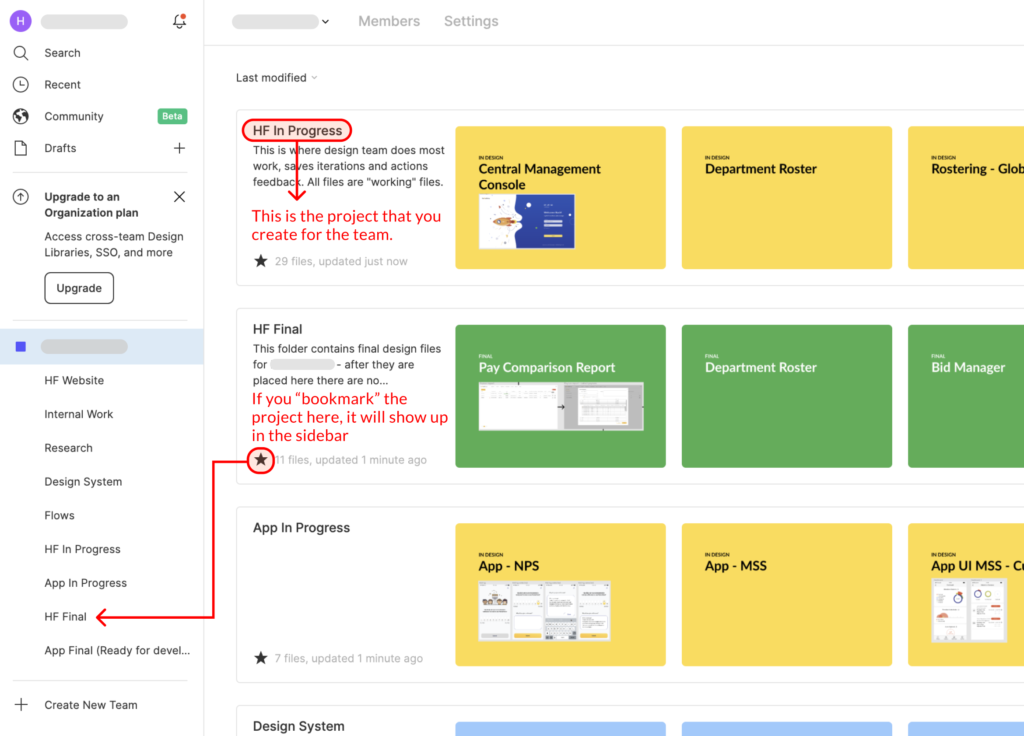Click the Create New Team plus icon
Image resolution: width=1024 pixels, height=736 pixels.
(22, 704)
